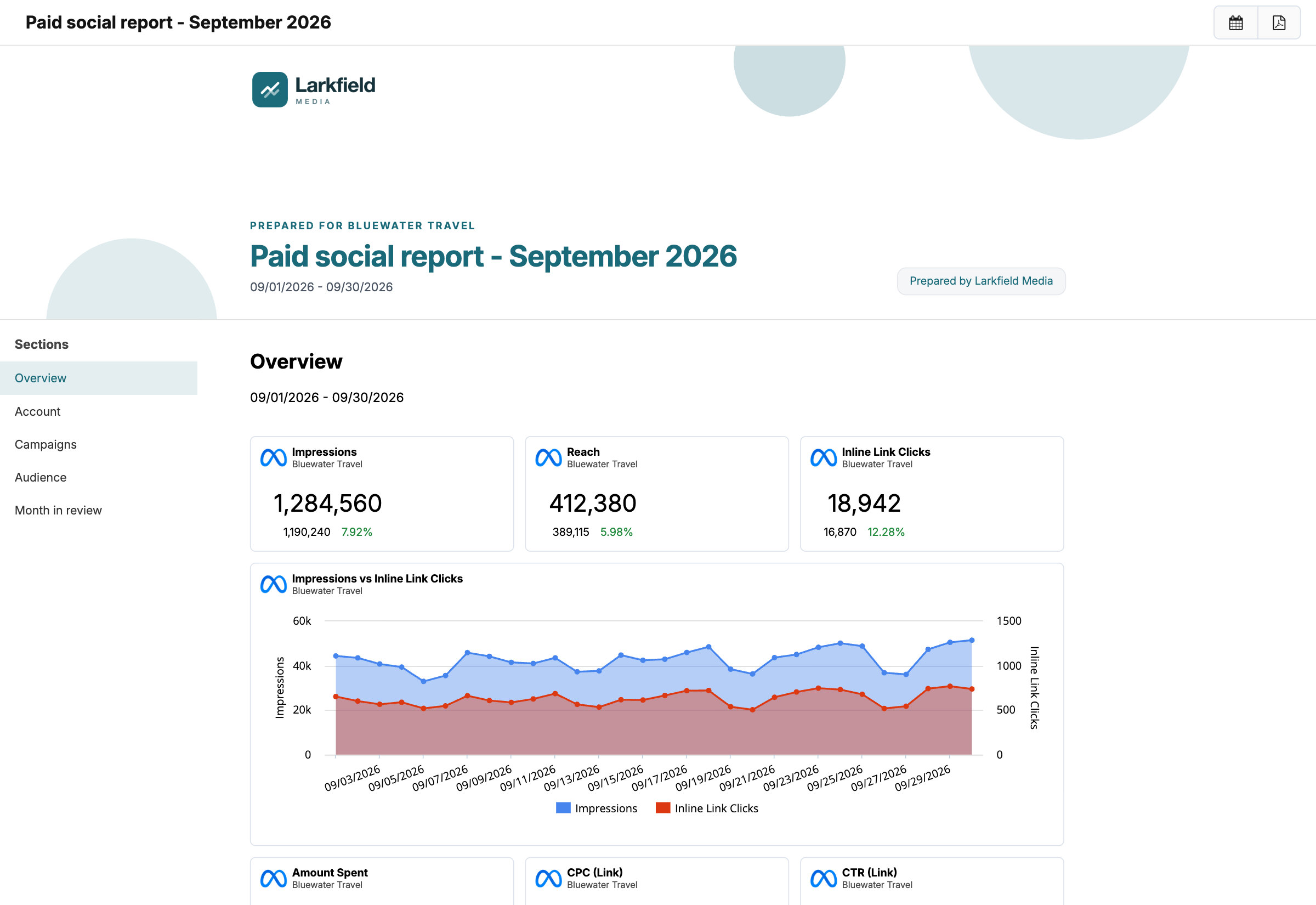The image size is (1316, 905).
Task: Click the Larkfield Media logo
Action: (x=314, y=89)
